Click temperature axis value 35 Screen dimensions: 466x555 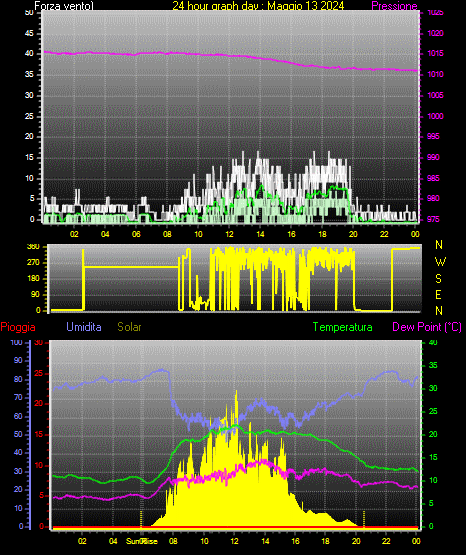433,366
